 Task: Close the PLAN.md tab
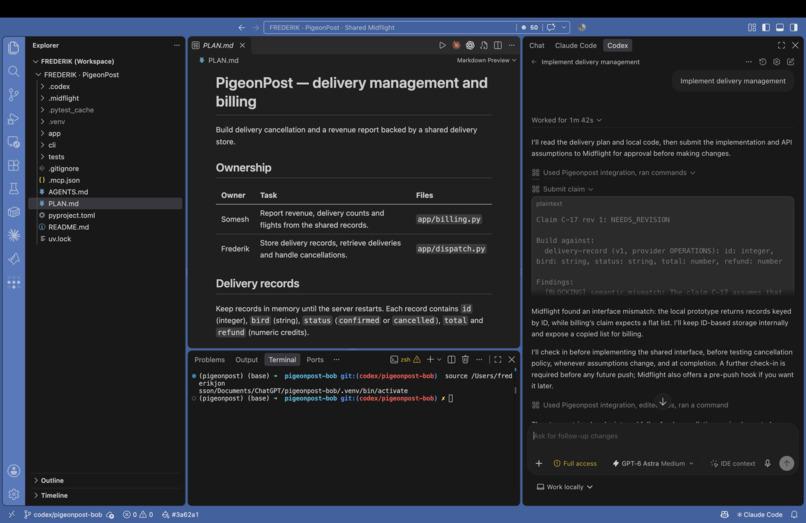(242, 45)
